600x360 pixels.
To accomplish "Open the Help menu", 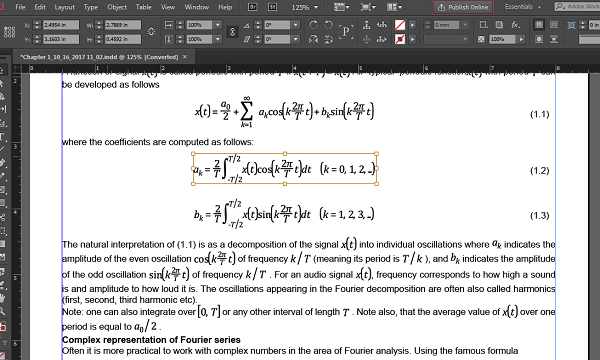I will (225, 7).
